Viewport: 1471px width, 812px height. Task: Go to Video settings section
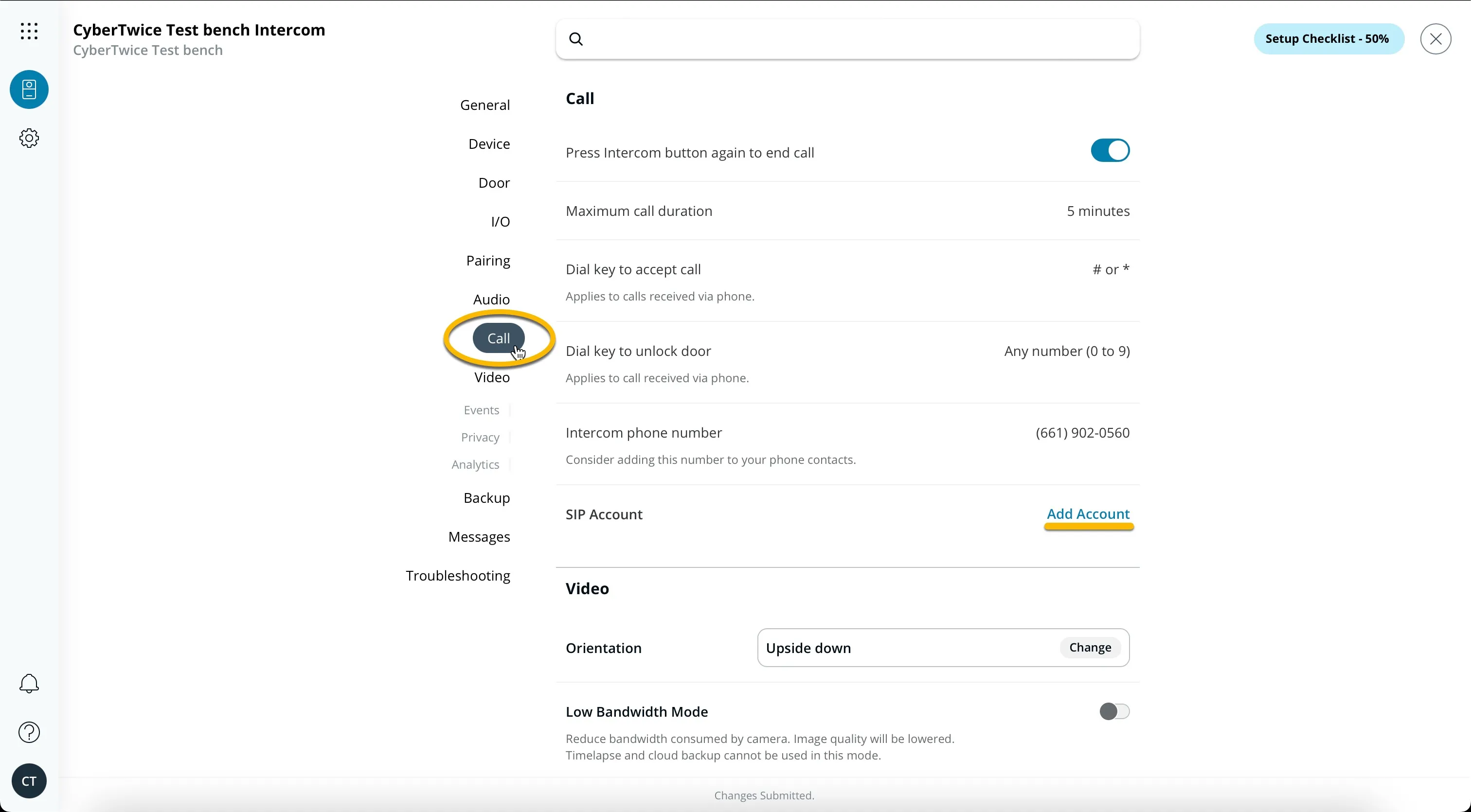(492, 377)
